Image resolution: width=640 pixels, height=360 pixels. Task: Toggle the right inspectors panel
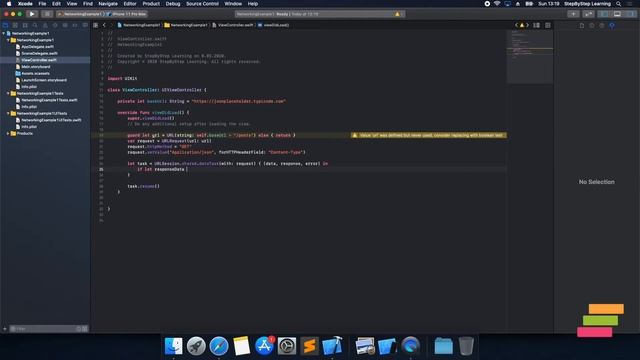pyautogui.click(x=631, y=14)
